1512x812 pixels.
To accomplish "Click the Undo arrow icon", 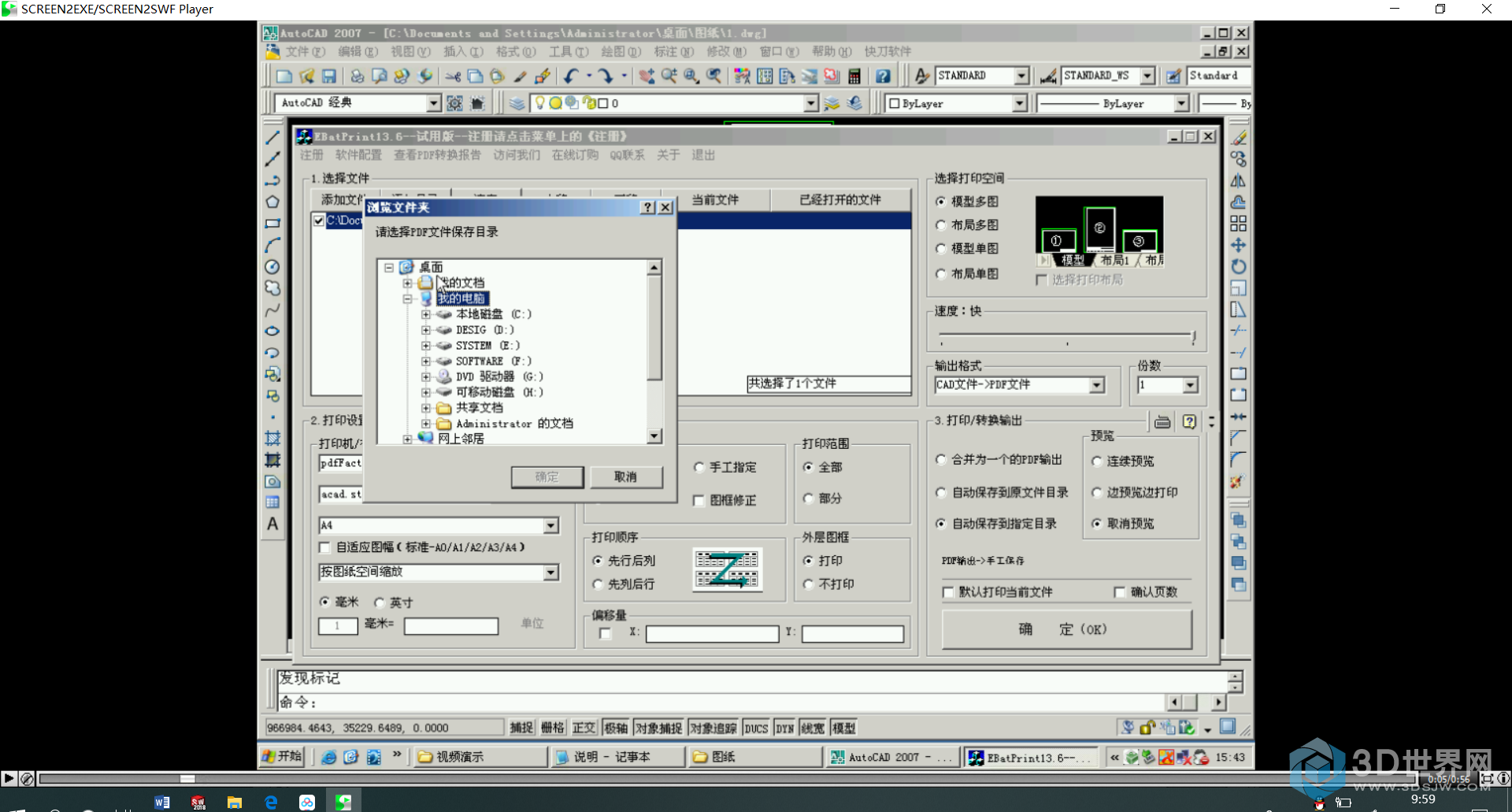I will click(571, 76).
